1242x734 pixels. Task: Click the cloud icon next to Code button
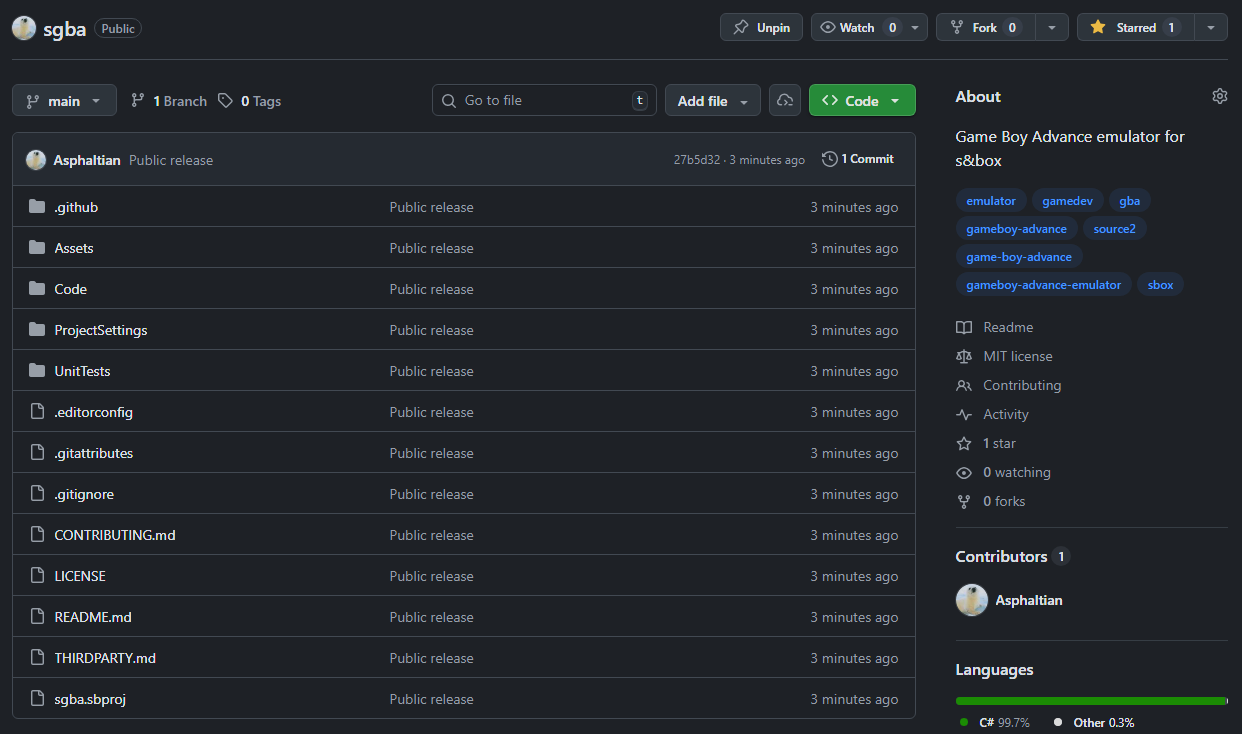coord(785,101)
